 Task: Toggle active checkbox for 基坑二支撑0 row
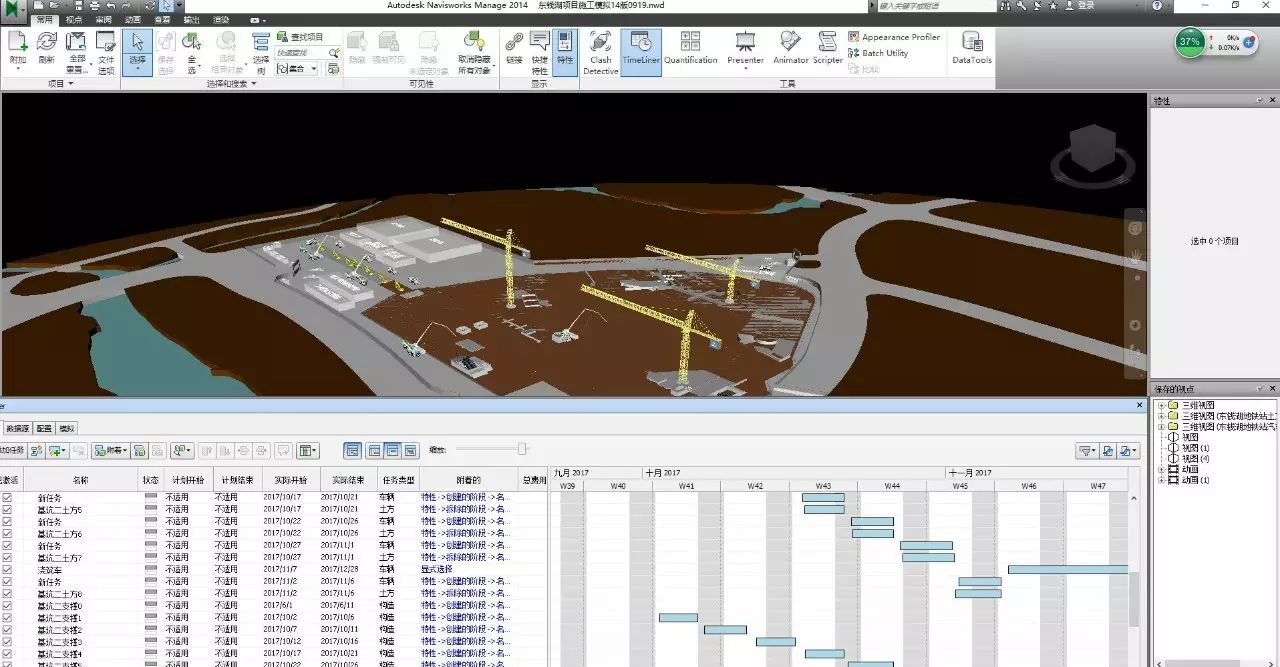[x=8, y=605]
